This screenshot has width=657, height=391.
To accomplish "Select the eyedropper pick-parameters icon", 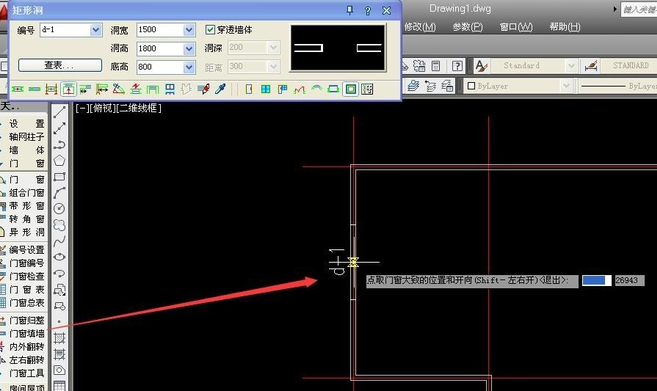I will click(220, 89).
